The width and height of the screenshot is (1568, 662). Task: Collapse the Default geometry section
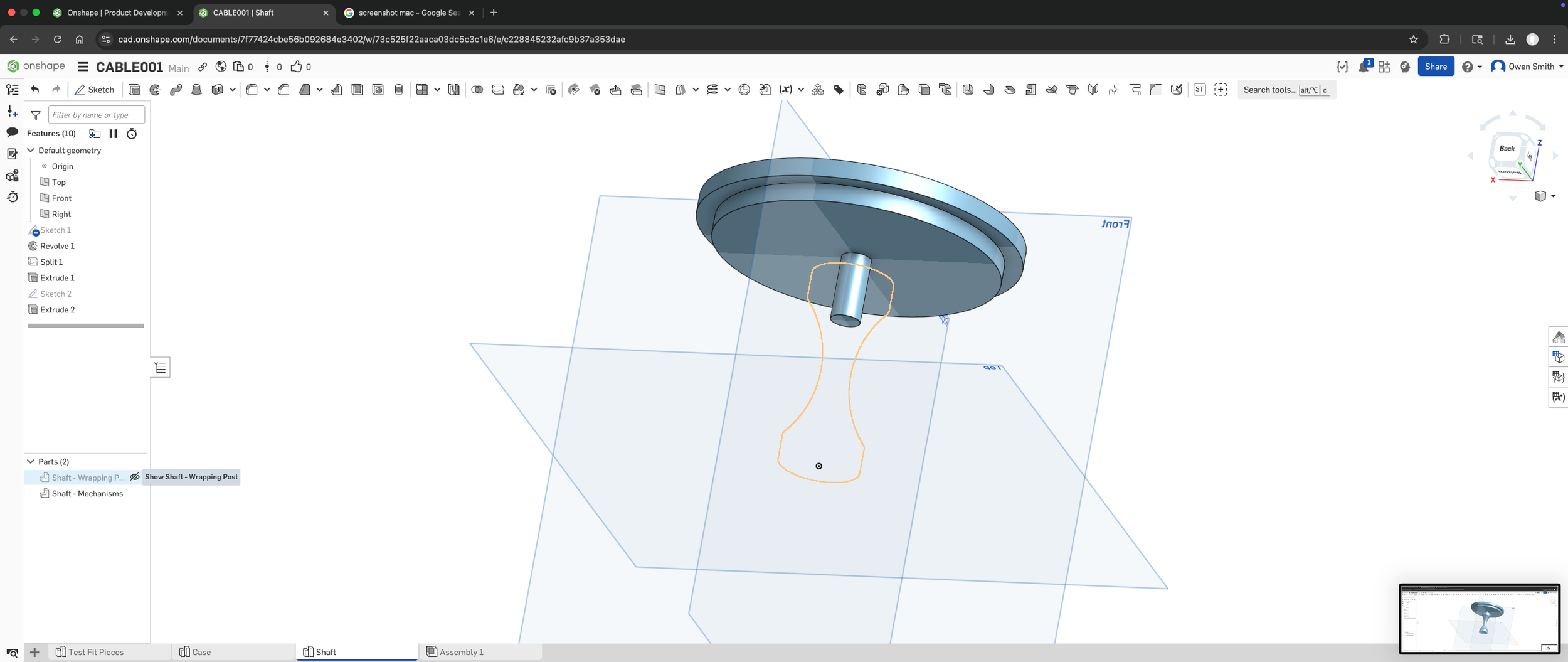point(31,150)
